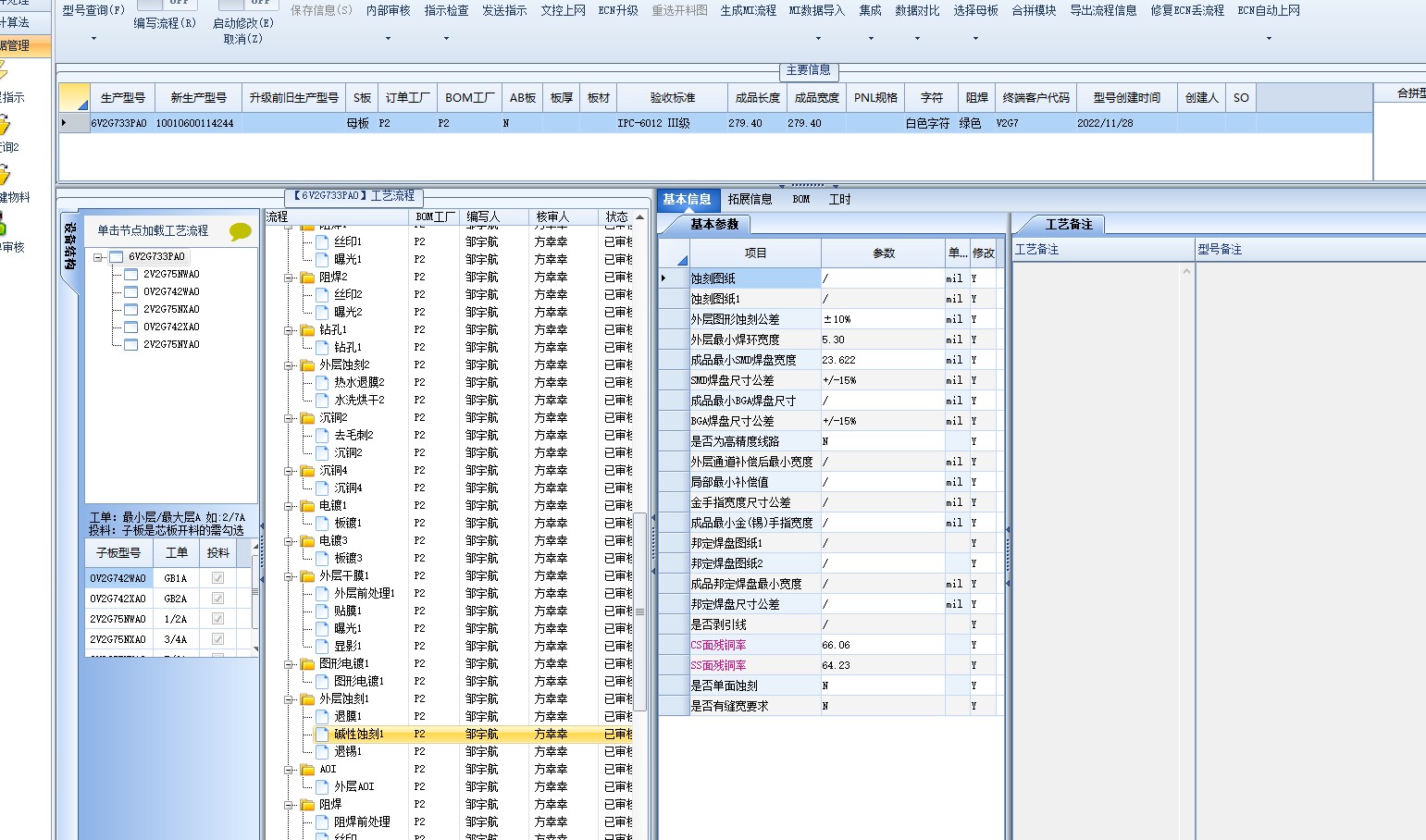
Task: Toggle 投料 checkbox for 2V2G75NXA0
Action: coord(217,639)
